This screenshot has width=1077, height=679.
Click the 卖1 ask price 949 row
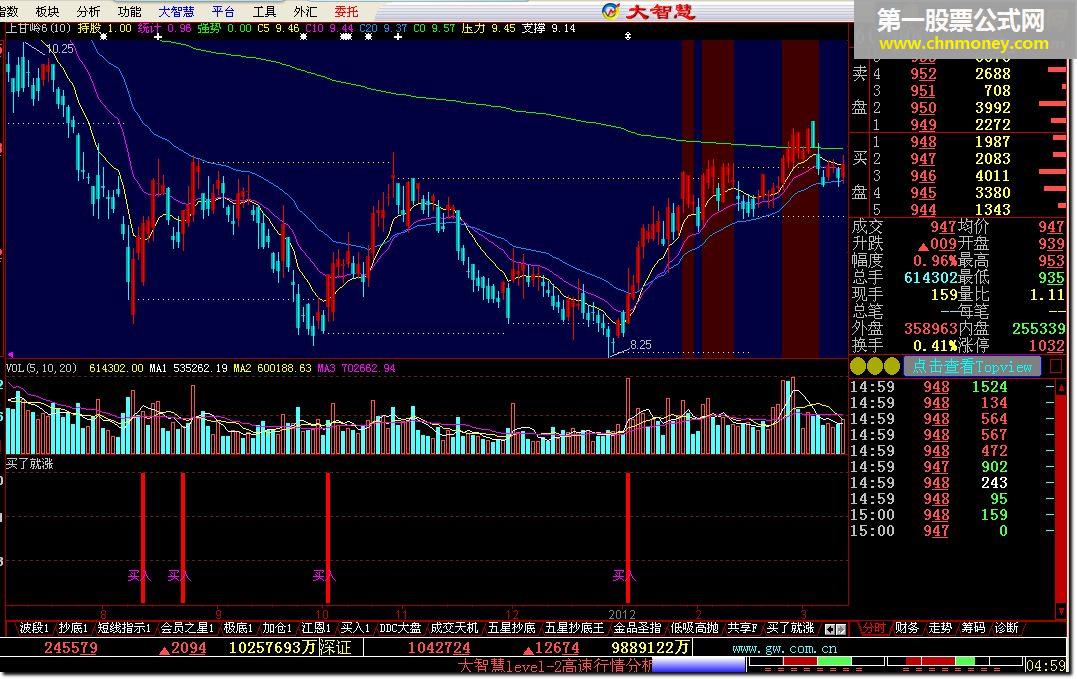pos(958,125)
